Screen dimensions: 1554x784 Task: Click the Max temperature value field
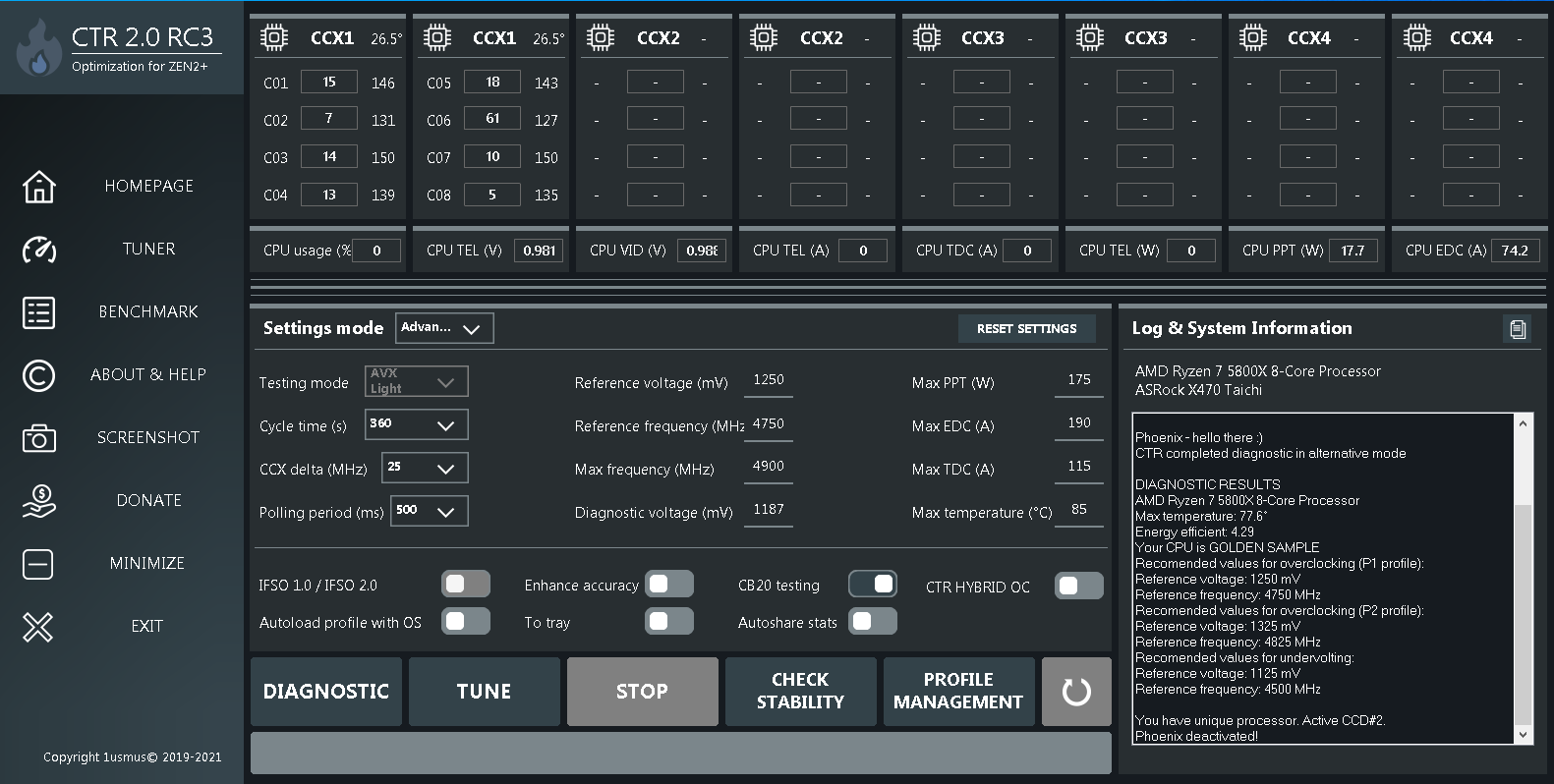pos(1079,511)
